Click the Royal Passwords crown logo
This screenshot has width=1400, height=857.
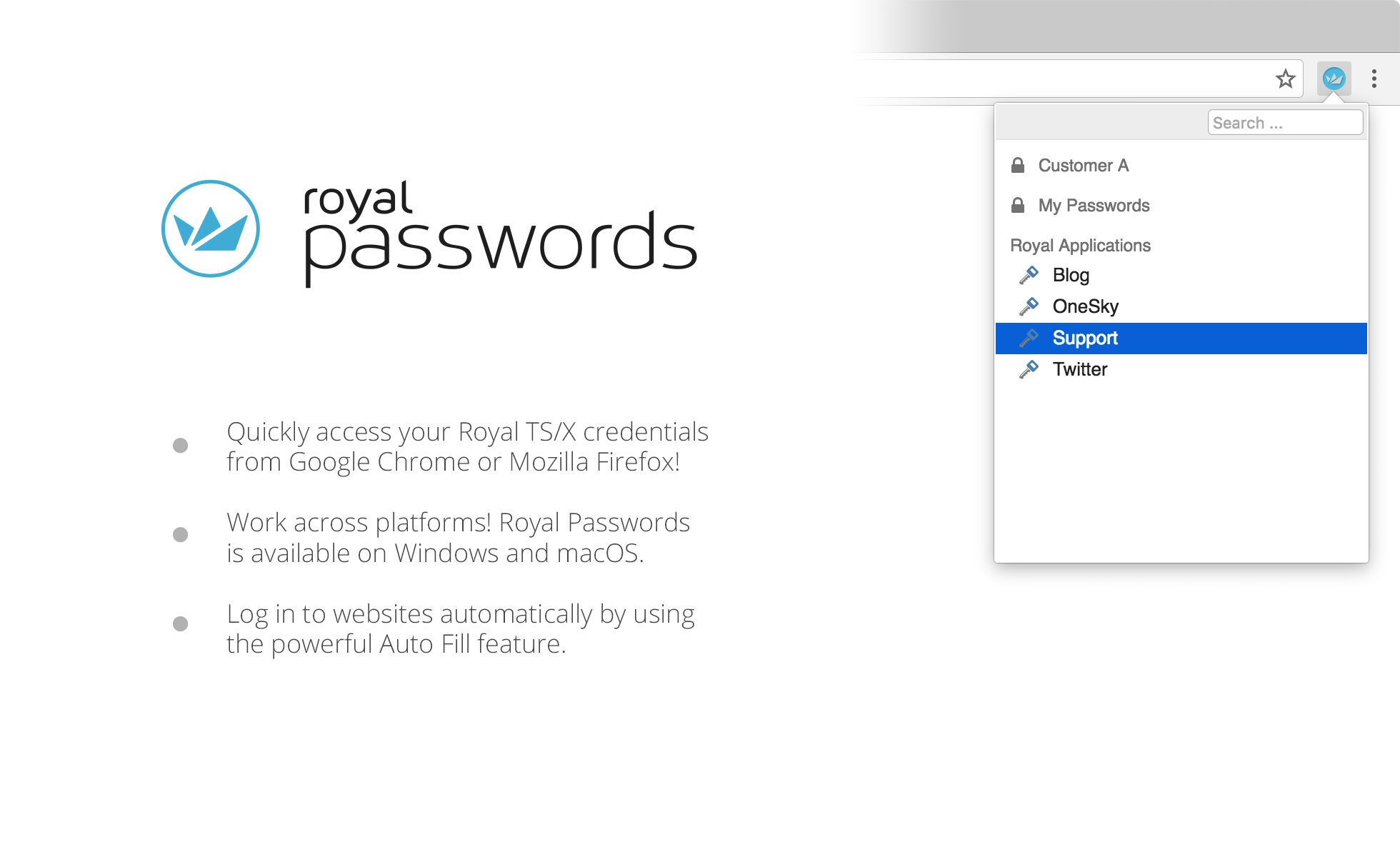(x=211, y=229)
